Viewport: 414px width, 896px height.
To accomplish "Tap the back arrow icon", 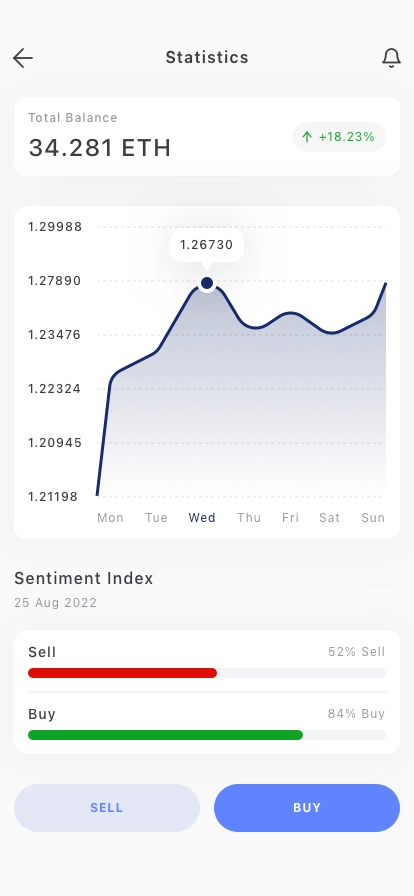I will pos(23,58).
